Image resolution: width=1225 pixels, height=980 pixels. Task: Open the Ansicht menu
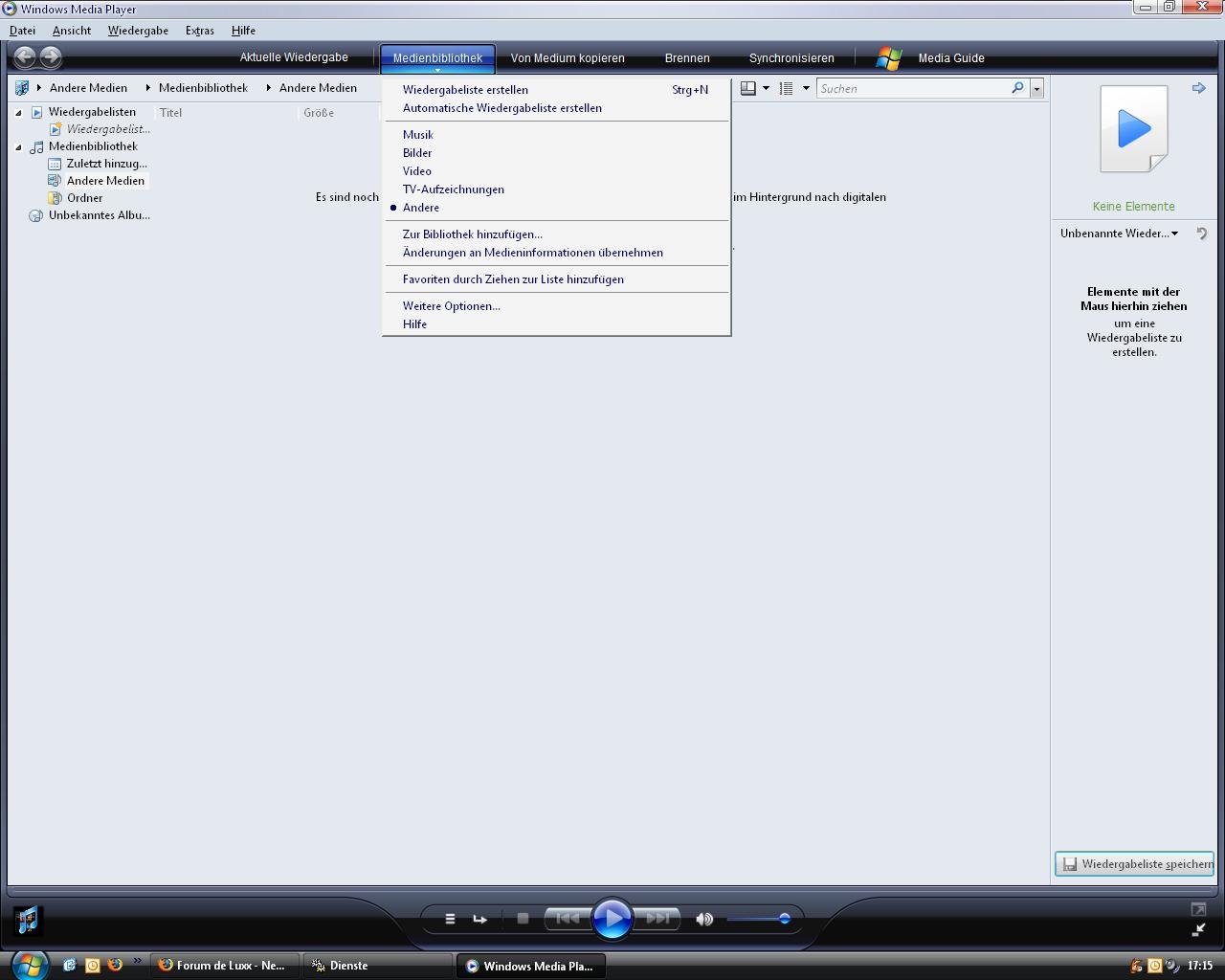[x=72, y=31]
